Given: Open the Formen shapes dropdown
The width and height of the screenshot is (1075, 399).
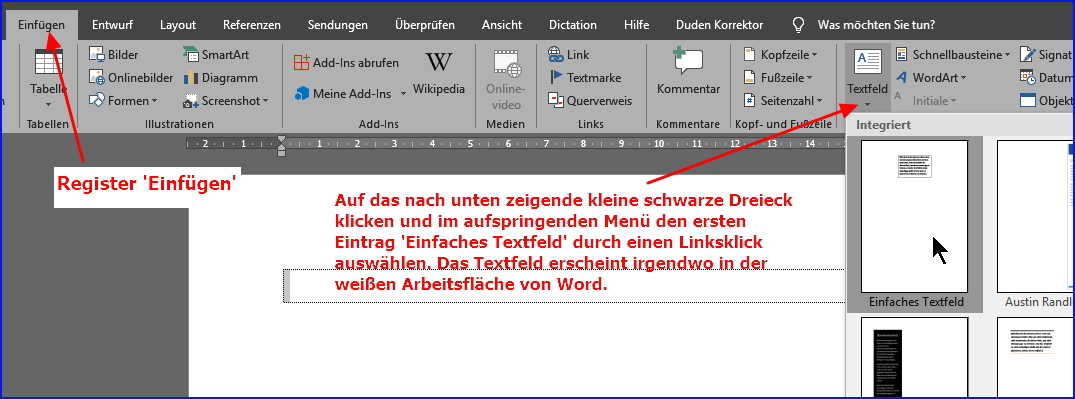Looking at the screenshot, I should 123,101.
